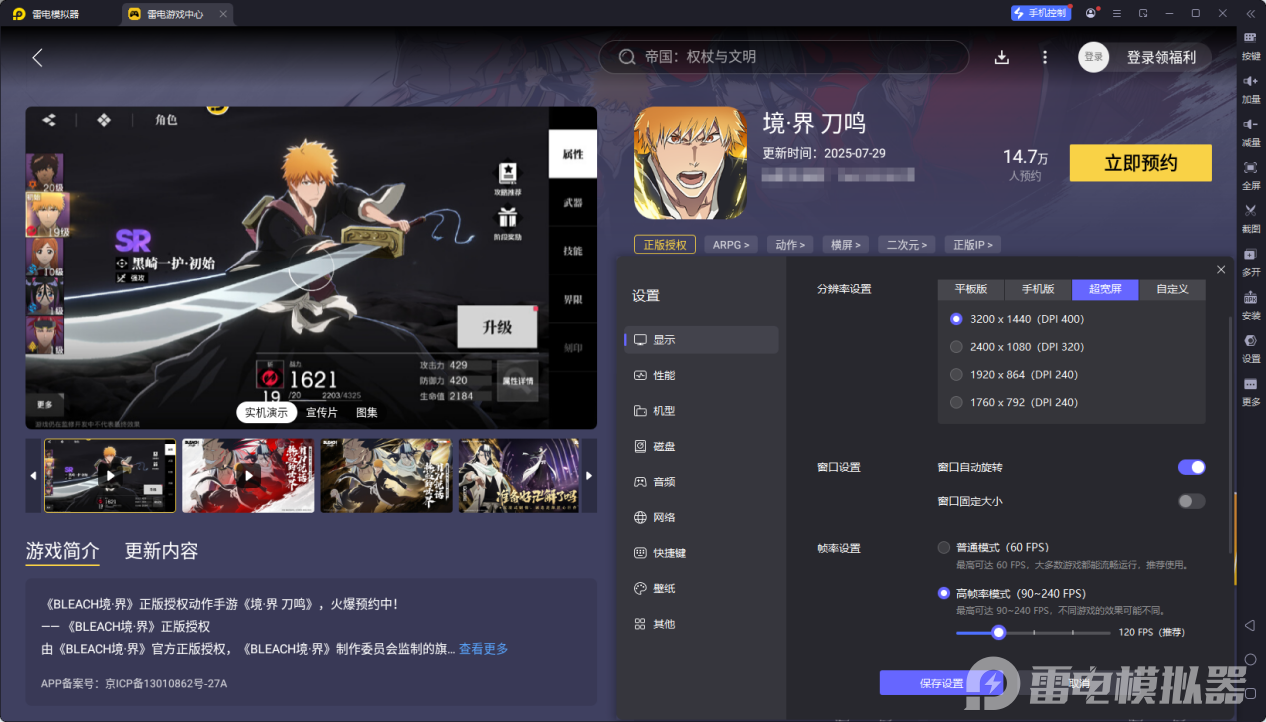Toggle 全屏 fullscreen in the sidebar
Screen dimensions: 1266x722
[1250, 174]
